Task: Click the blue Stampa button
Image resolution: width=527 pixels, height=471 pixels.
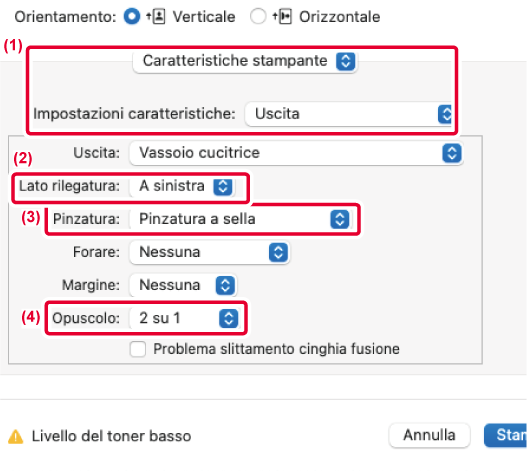Action: point(505,435)
